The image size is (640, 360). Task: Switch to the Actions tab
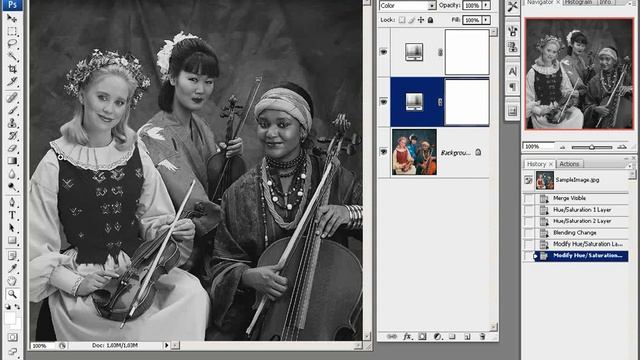pyautogui.click(x=569, y=164)
